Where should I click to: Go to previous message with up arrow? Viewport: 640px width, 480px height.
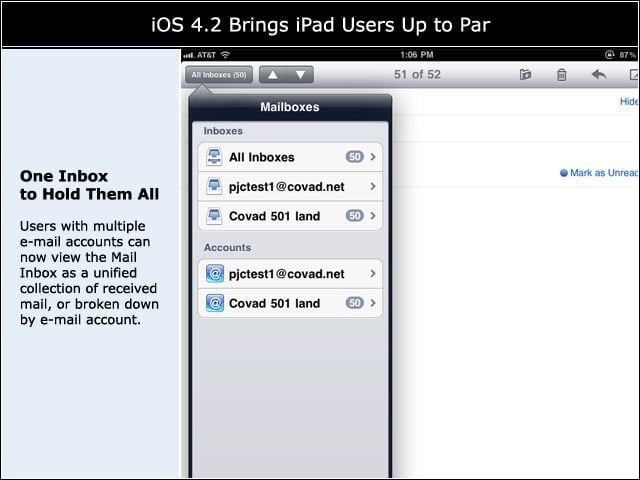click(x=273, y=75)
